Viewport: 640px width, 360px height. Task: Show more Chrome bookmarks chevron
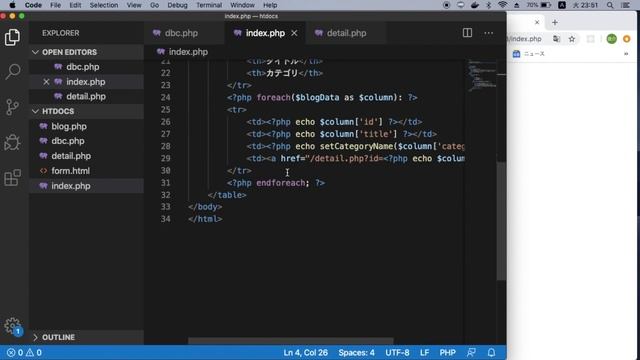coord(626,54)
